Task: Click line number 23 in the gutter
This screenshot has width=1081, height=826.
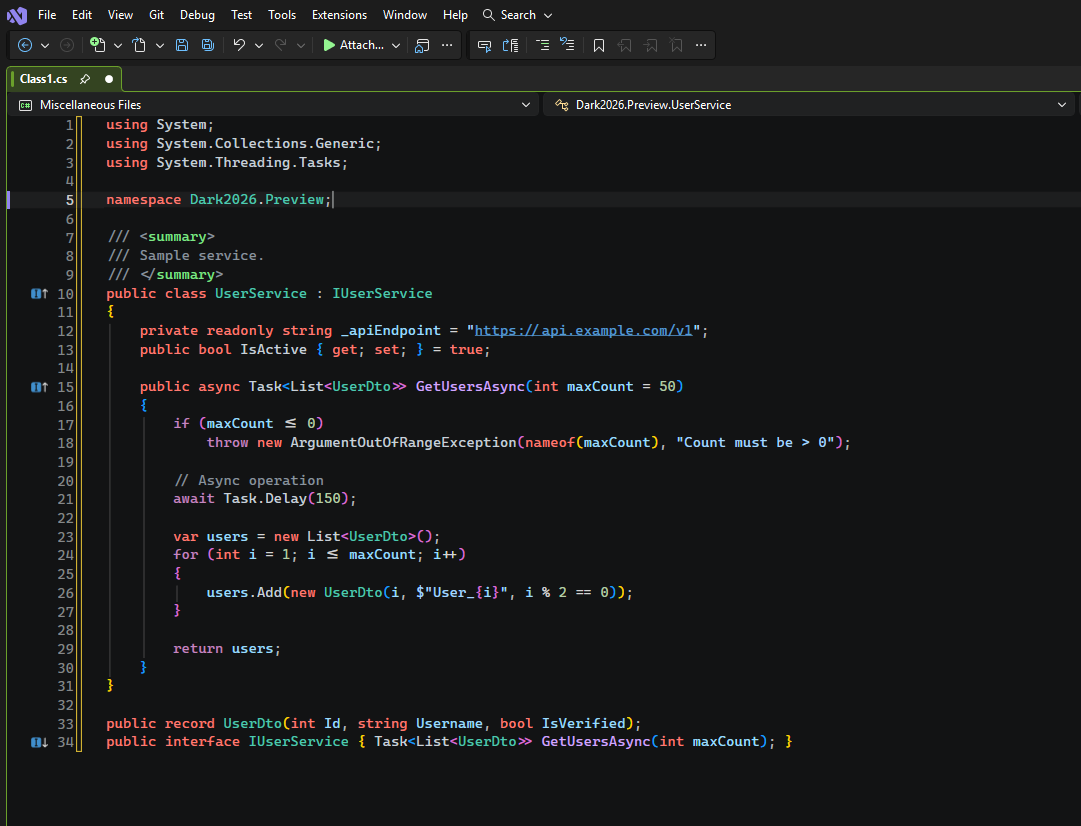Action: [65, 537]
